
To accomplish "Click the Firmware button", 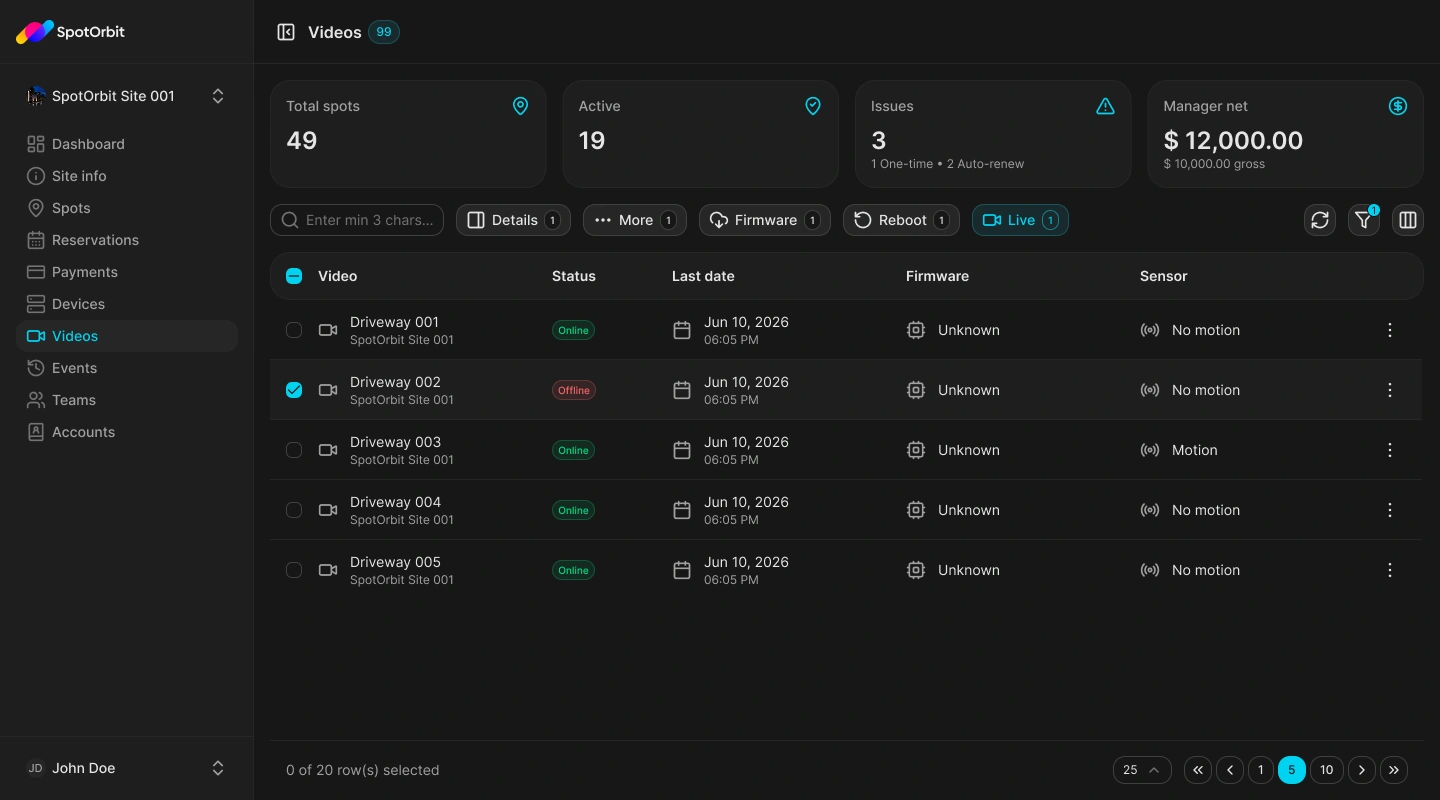I will pyautogui.click(x=765, y=220).
